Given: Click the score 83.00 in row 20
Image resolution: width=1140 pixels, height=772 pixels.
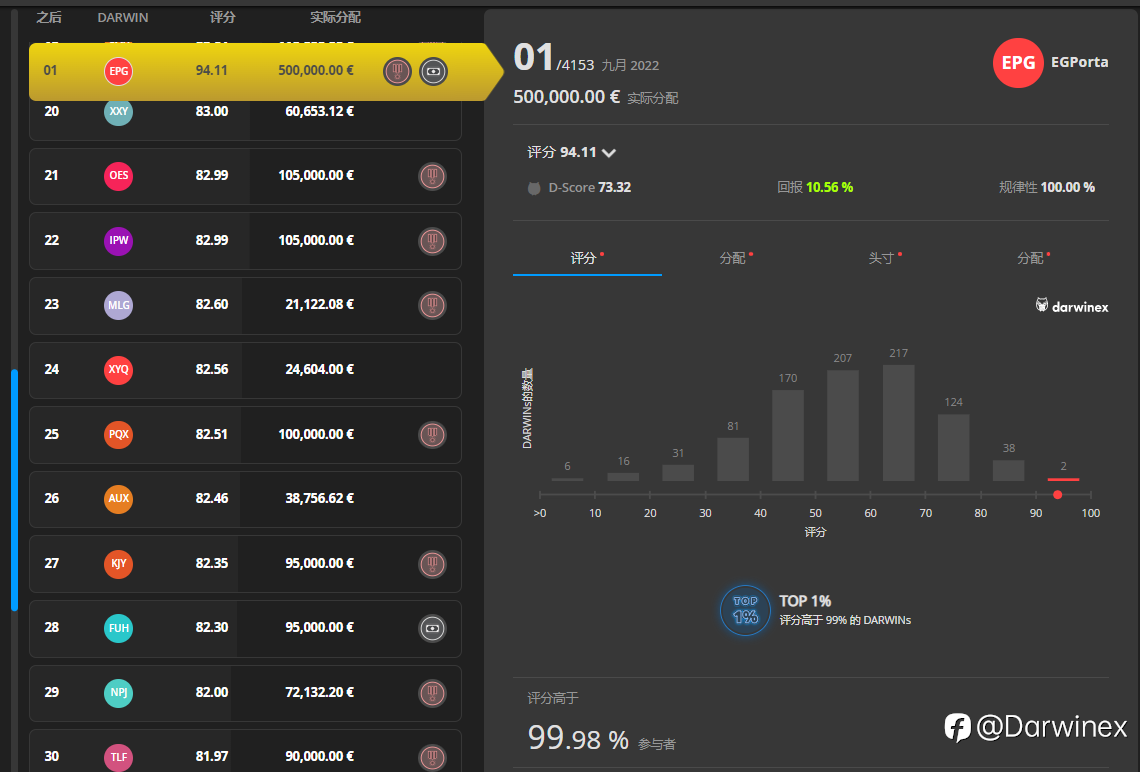Looking at the screenshot, I should pyautogui.click(x=212, y=112).
